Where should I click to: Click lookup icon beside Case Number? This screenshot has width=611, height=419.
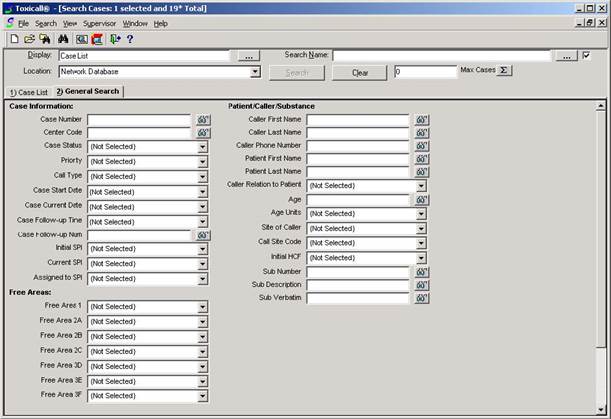click(203, 120)
